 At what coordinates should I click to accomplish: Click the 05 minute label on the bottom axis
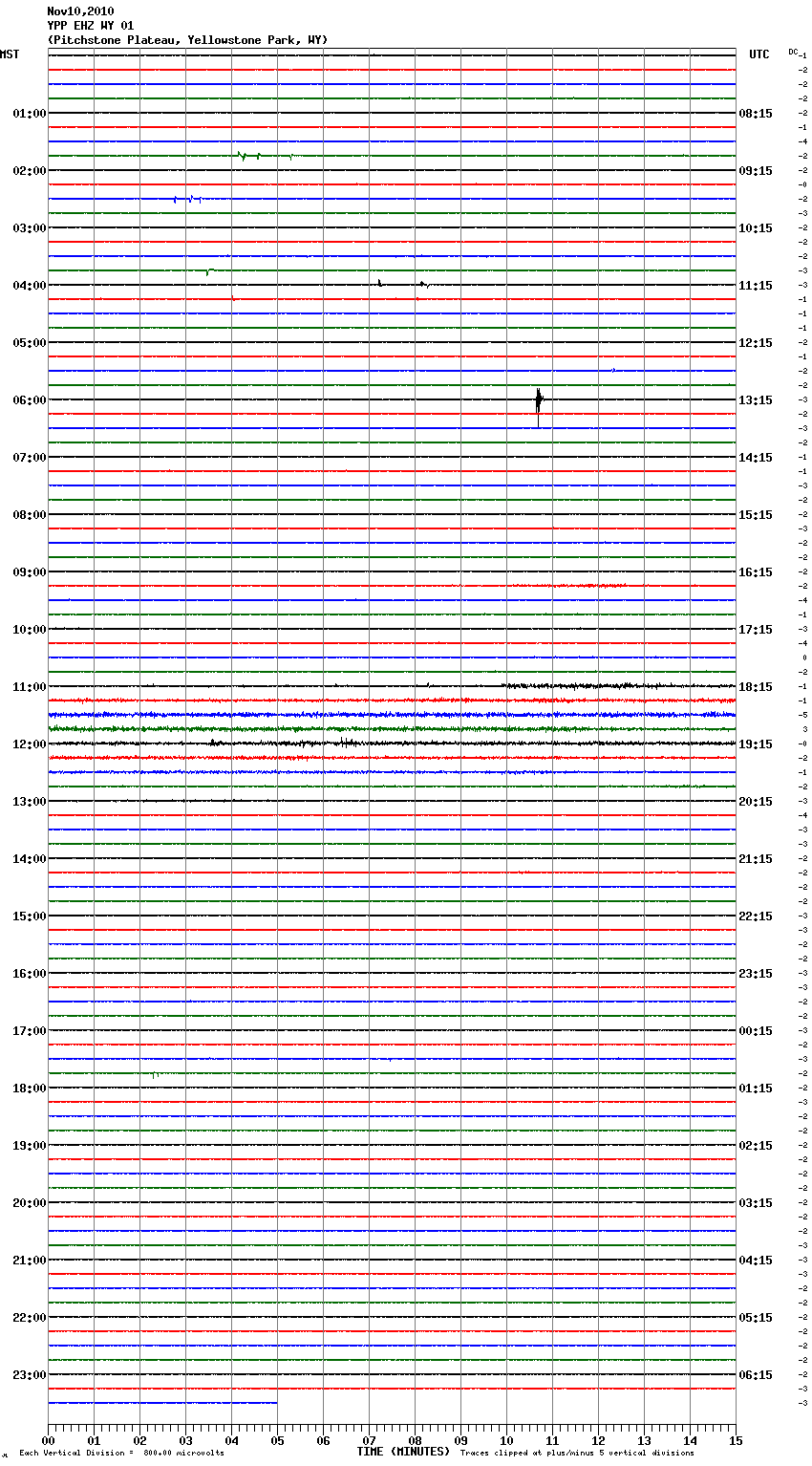pos(277,1441)
